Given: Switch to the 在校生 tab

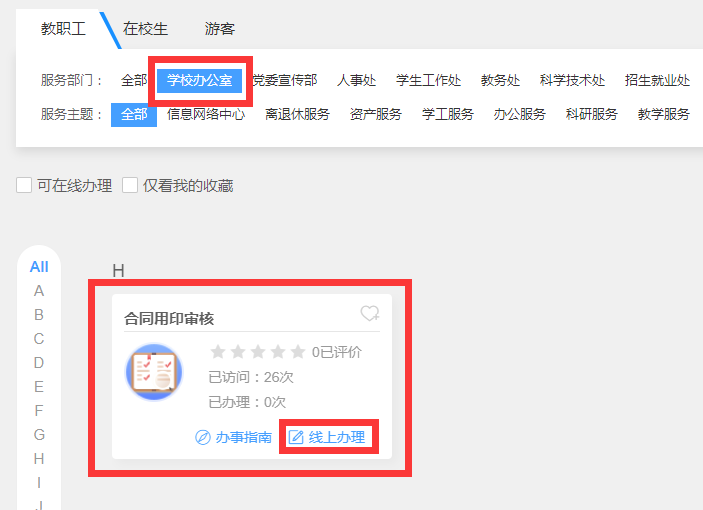Looking at the screenshot, I should coord(145,29).
